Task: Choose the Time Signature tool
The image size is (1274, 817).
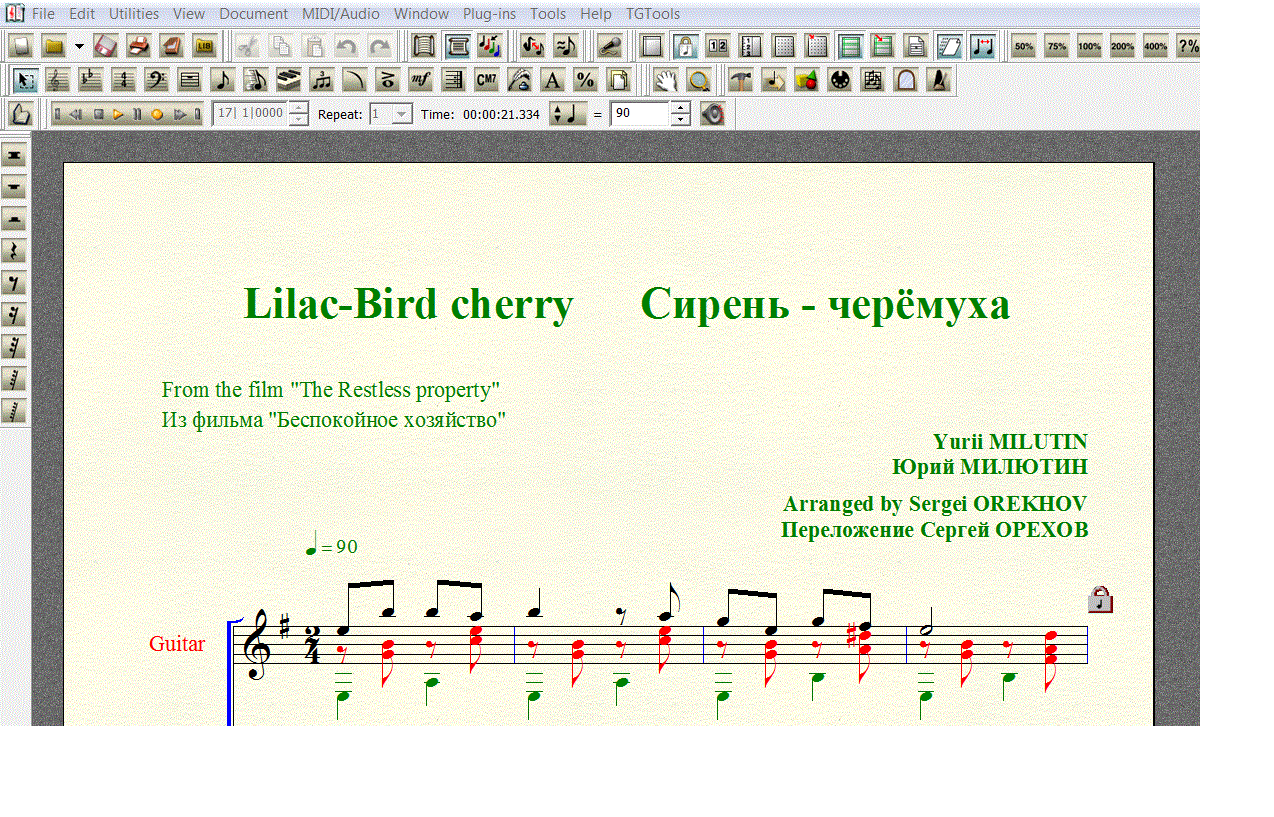Action: pos(124,80)
